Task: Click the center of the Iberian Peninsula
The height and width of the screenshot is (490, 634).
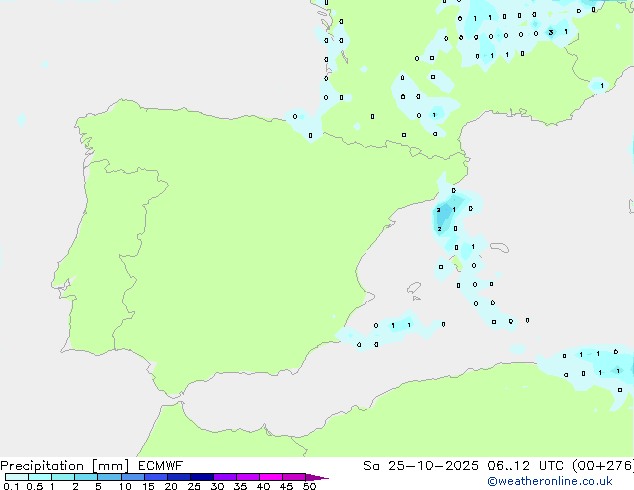Action: click(x=220, y=250)
